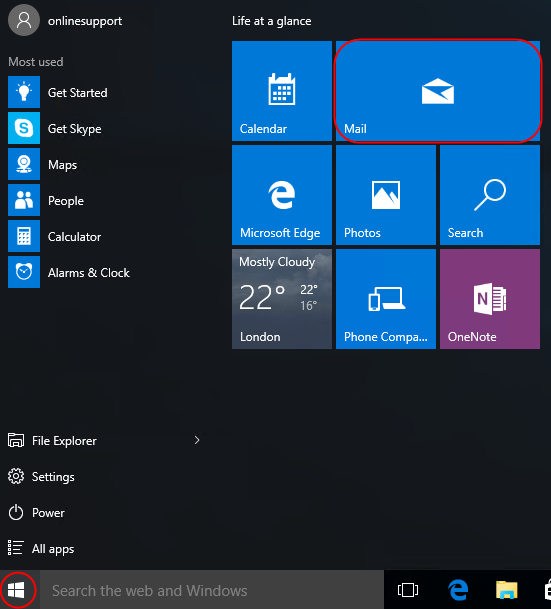Click the Windows Start button
The image size is (551, 609).
tap(17, 590)
